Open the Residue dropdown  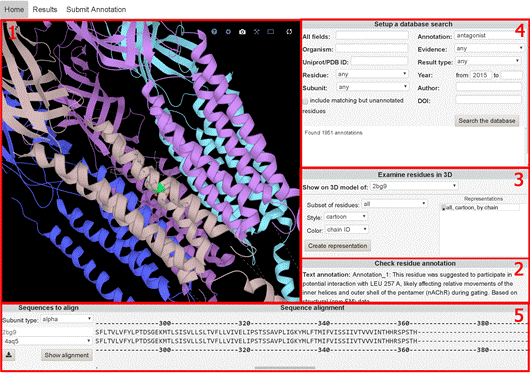[x=372, y=74]
